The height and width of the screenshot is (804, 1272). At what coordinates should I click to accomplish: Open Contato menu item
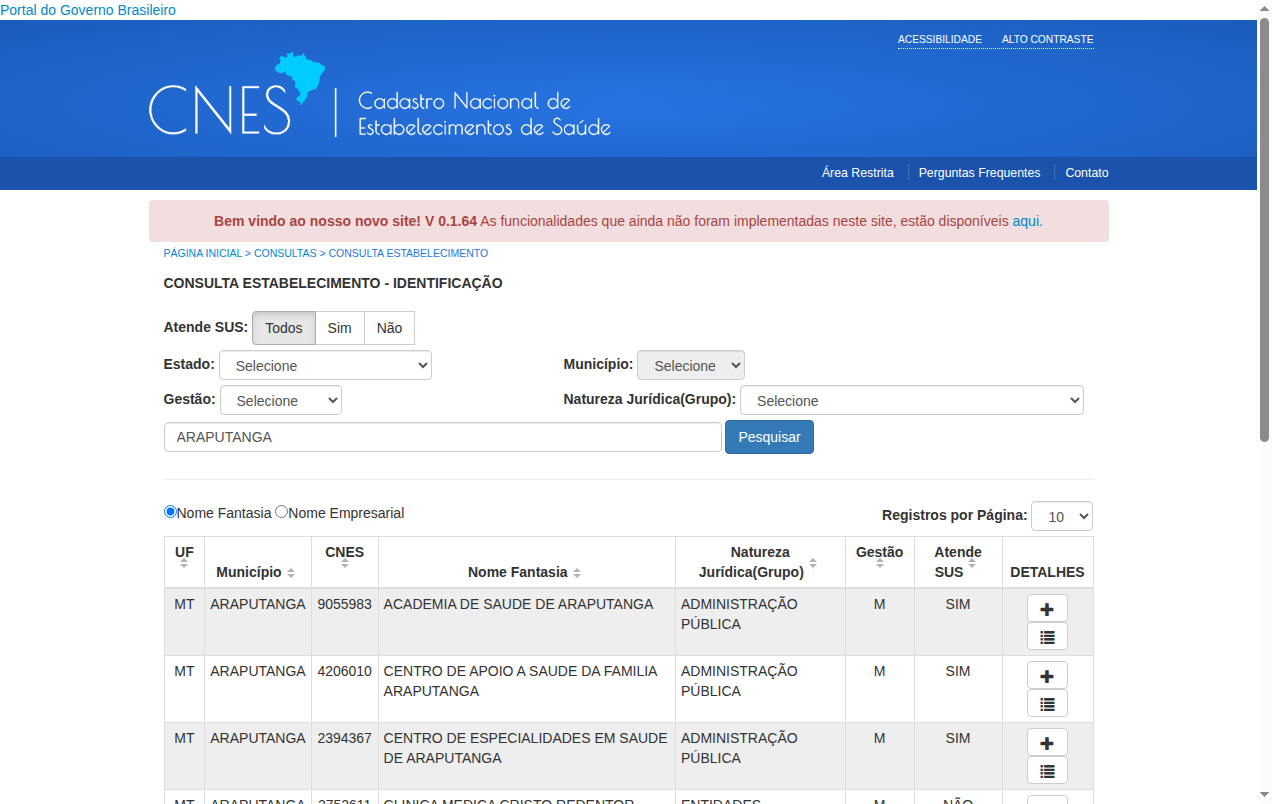point(1087,173)
